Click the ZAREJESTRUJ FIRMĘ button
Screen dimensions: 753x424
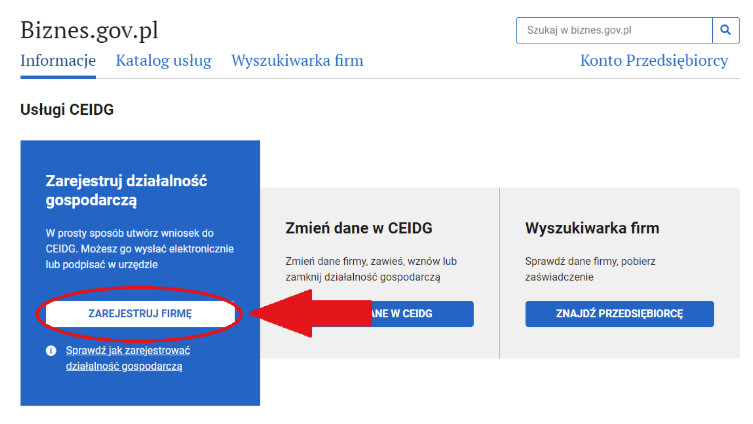(x=140, y=314)
